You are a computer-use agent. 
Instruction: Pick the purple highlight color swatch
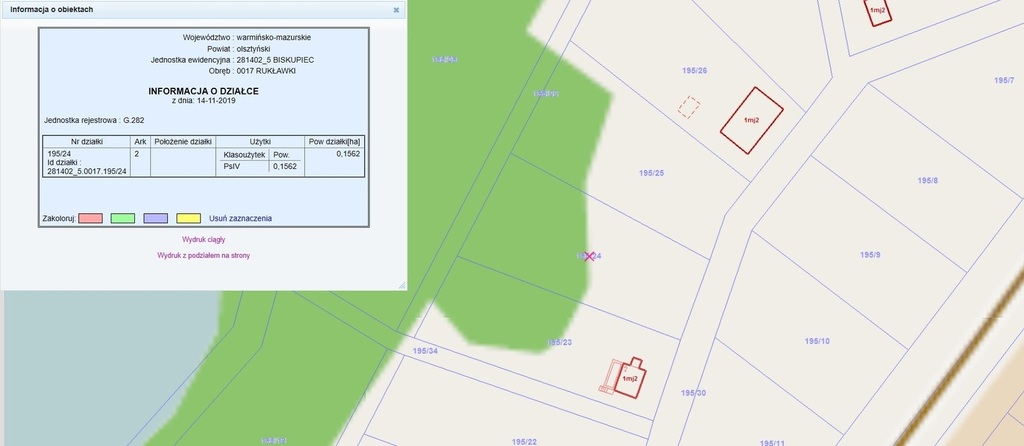[155, 217]
